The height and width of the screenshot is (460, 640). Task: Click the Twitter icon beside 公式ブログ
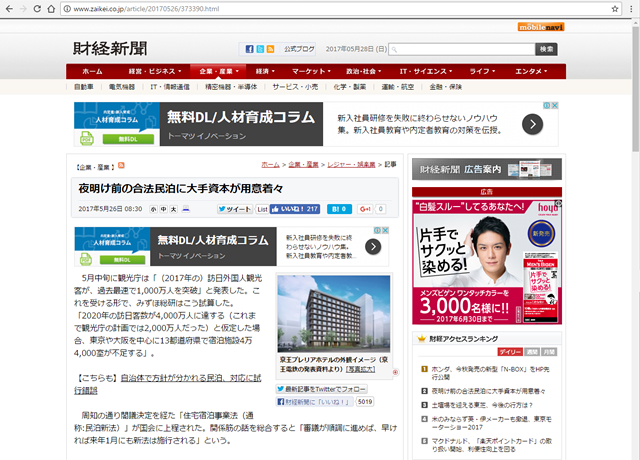pos(261,49)
